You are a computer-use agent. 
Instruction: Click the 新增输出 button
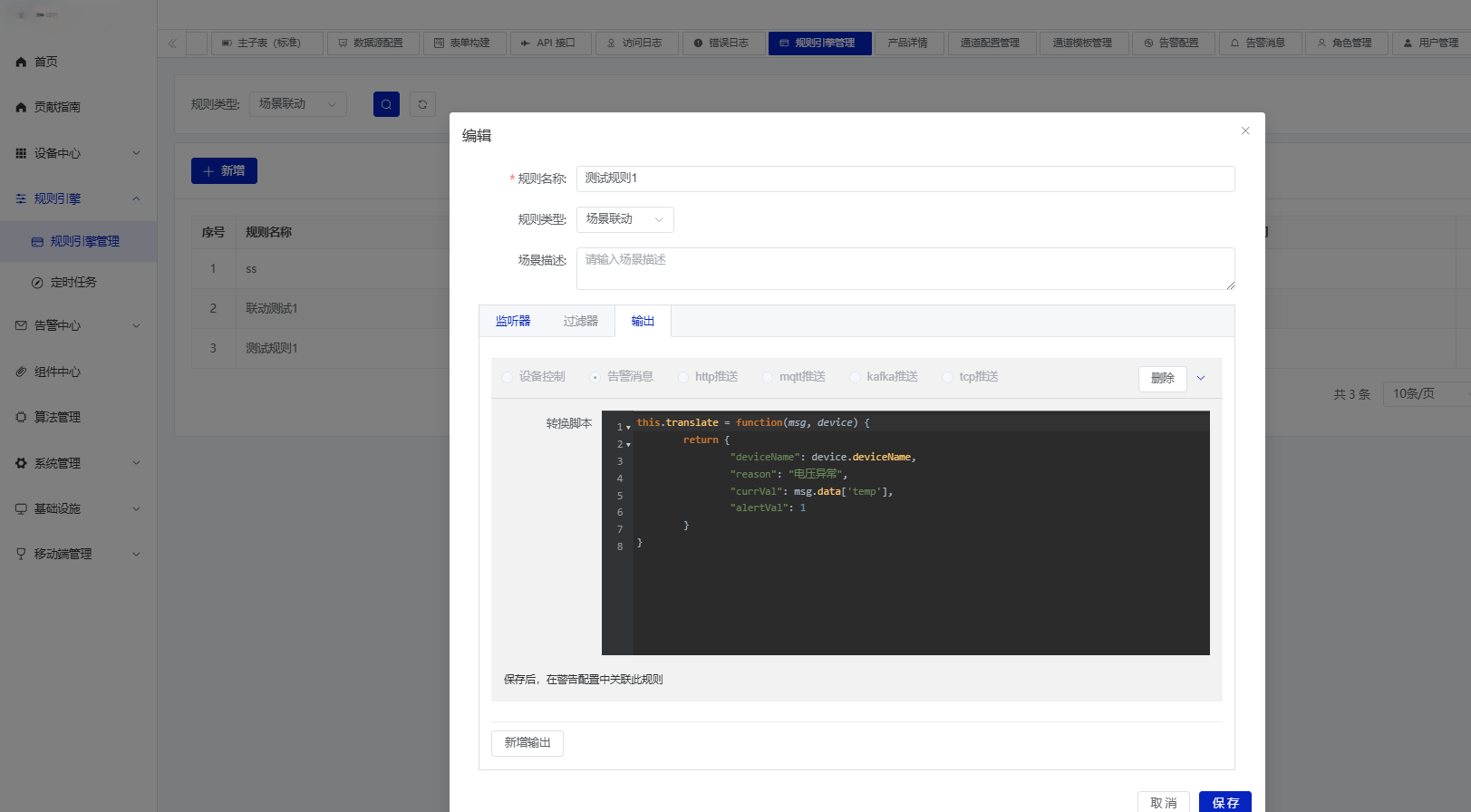(527, 743)
